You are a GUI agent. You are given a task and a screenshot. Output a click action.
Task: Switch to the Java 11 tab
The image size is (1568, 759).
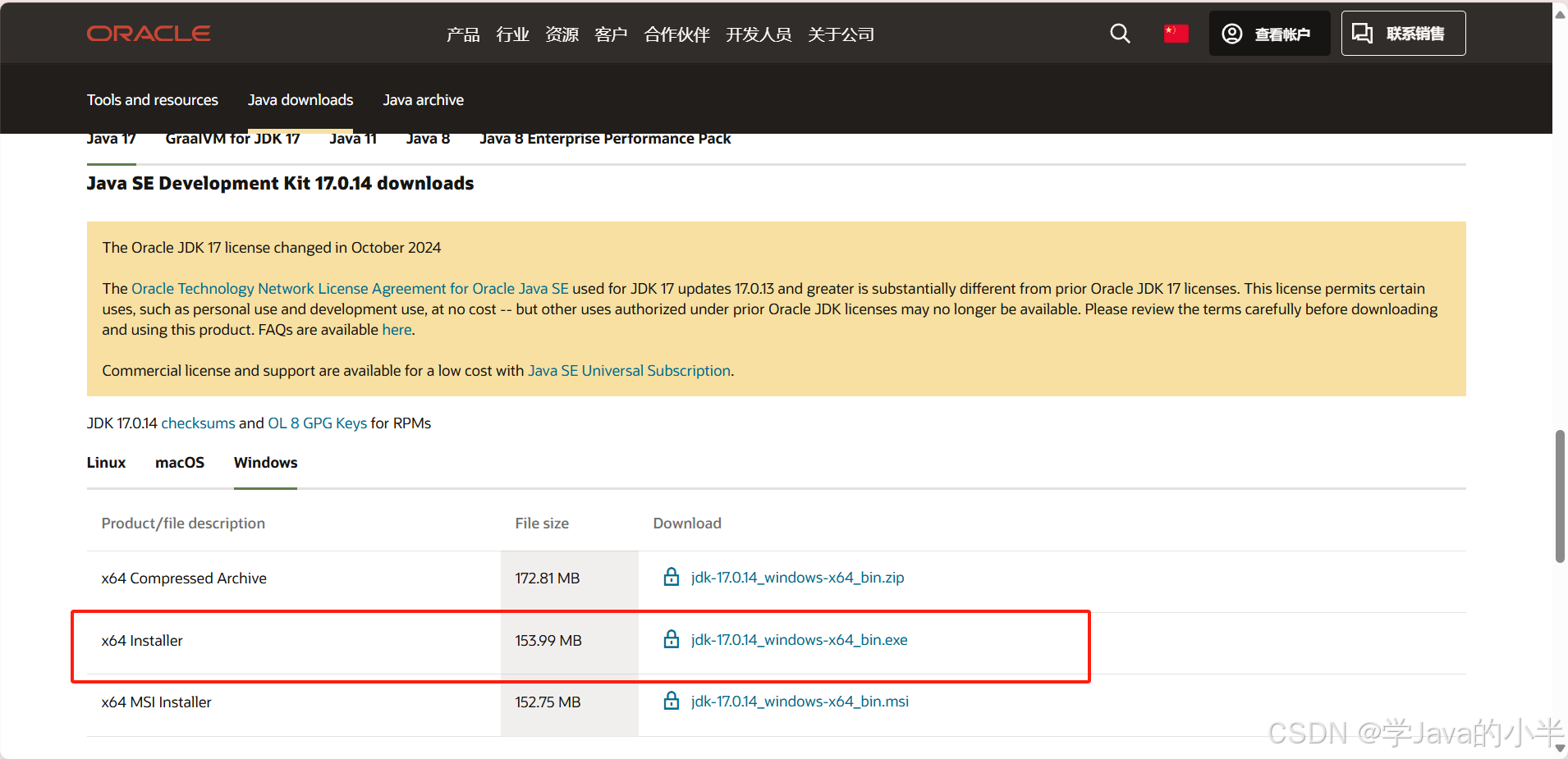pyautogui.click(x=353, y=139)
